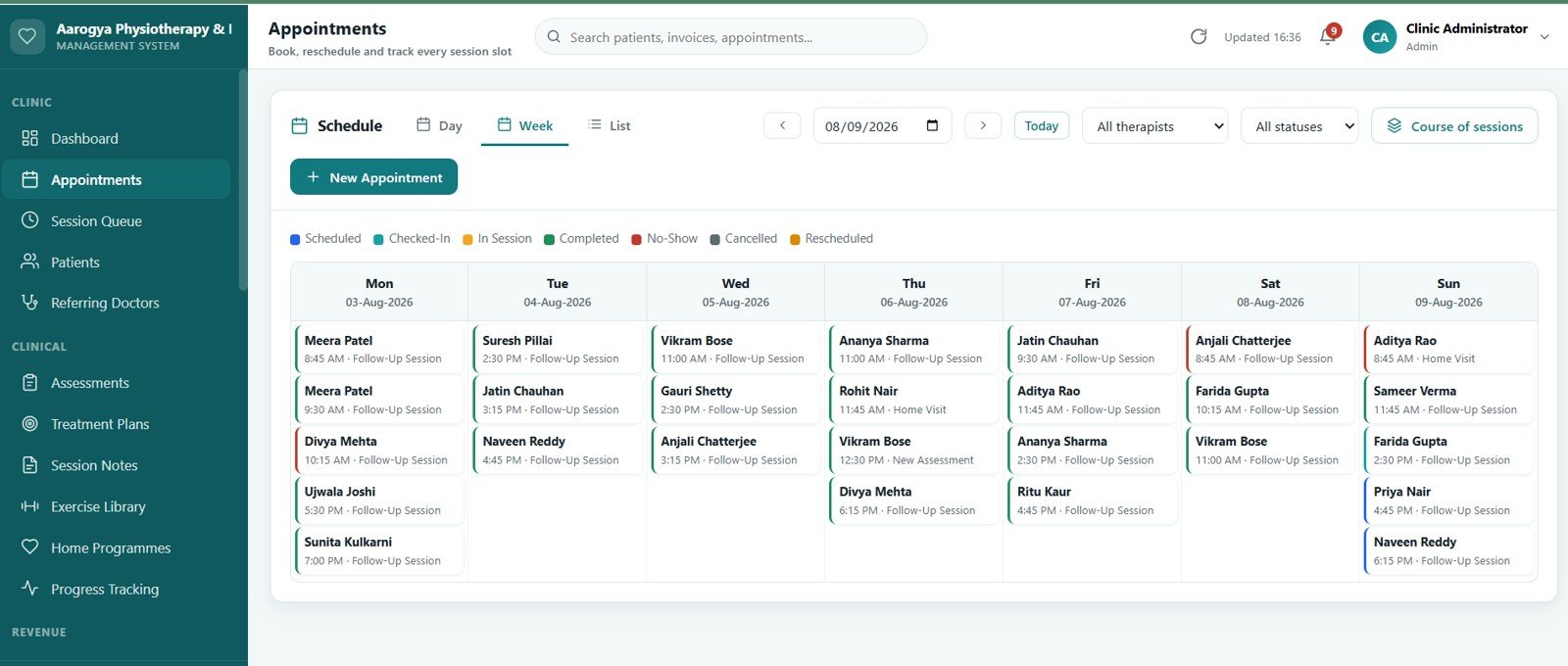This screenshot has width=1568, height=666.
Task: Click the plus icon on New Appointment
Action: tap(314, 177)
